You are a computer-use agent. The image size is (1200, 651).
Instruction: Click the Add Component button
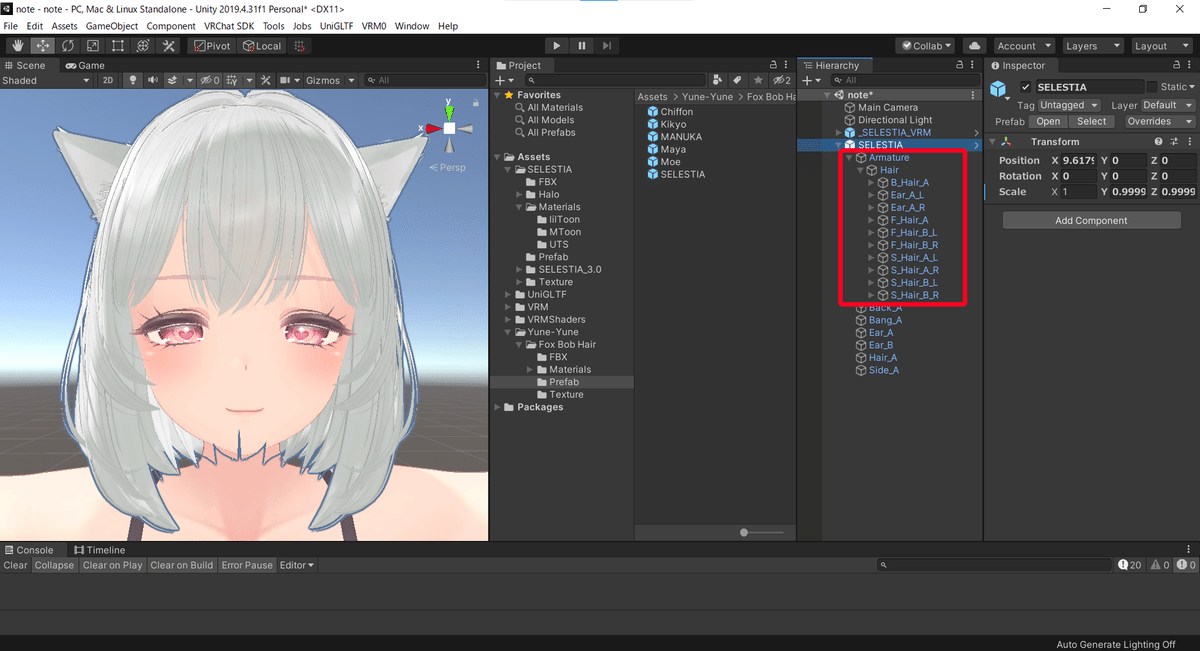[x=1091, y=220]
